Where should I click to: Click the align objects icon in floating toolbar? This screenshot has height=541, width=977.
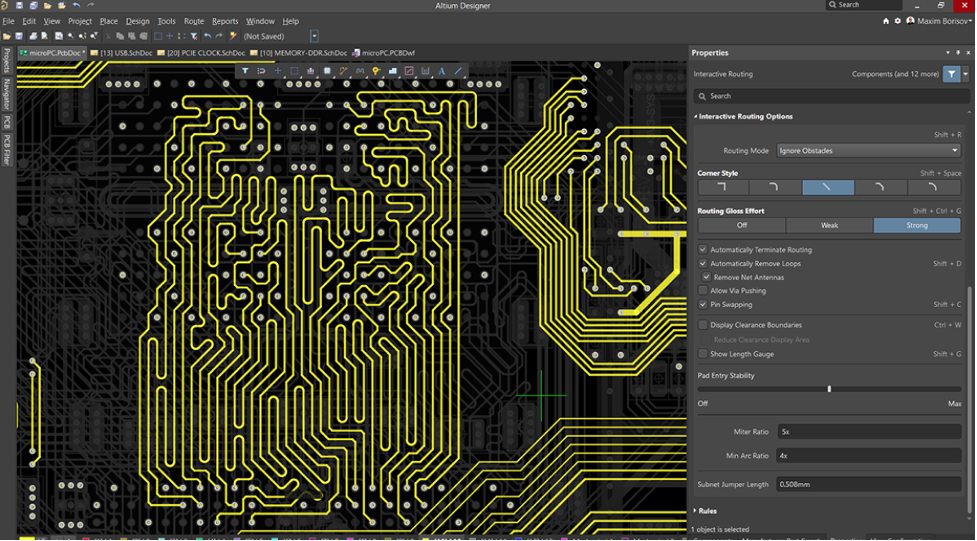pyautogui.click(x=310, y=71)
